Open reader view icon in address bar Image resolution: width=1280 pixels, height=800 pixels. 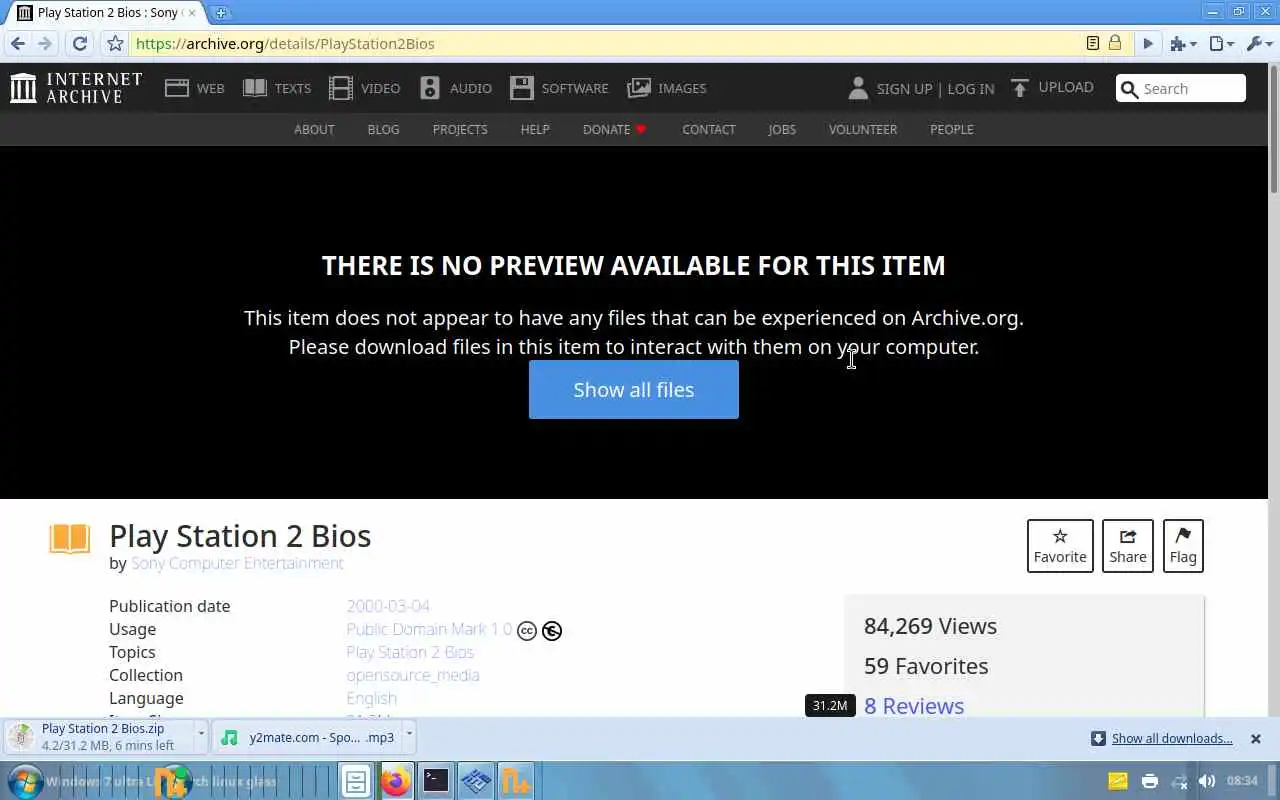1093,43
